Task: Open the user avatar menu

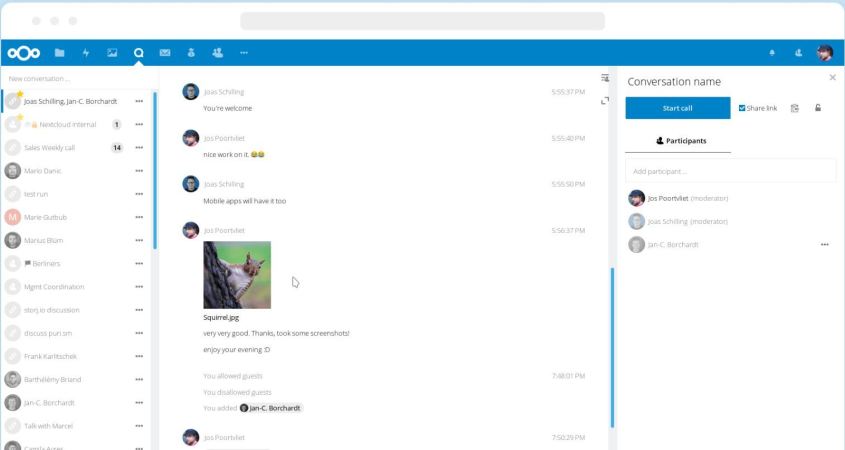Action: 825,53
